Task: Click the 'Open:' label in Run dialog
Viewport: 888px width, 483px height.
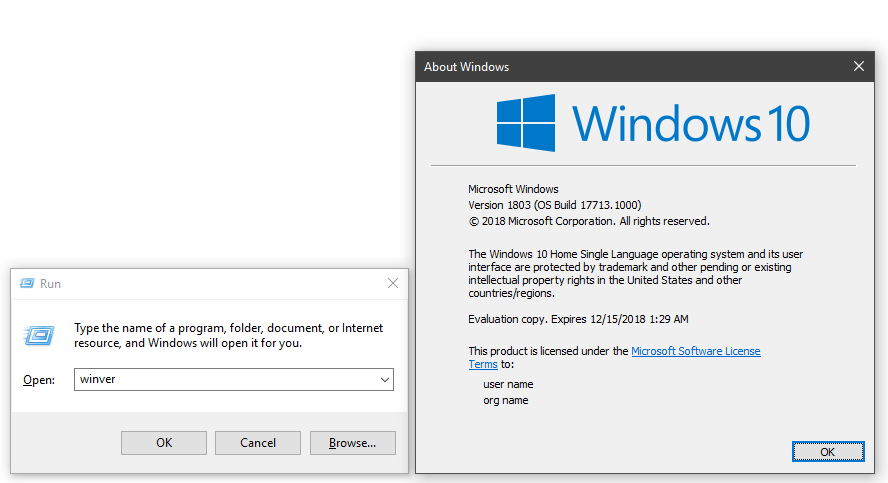Action: click(x=38, y=380)
